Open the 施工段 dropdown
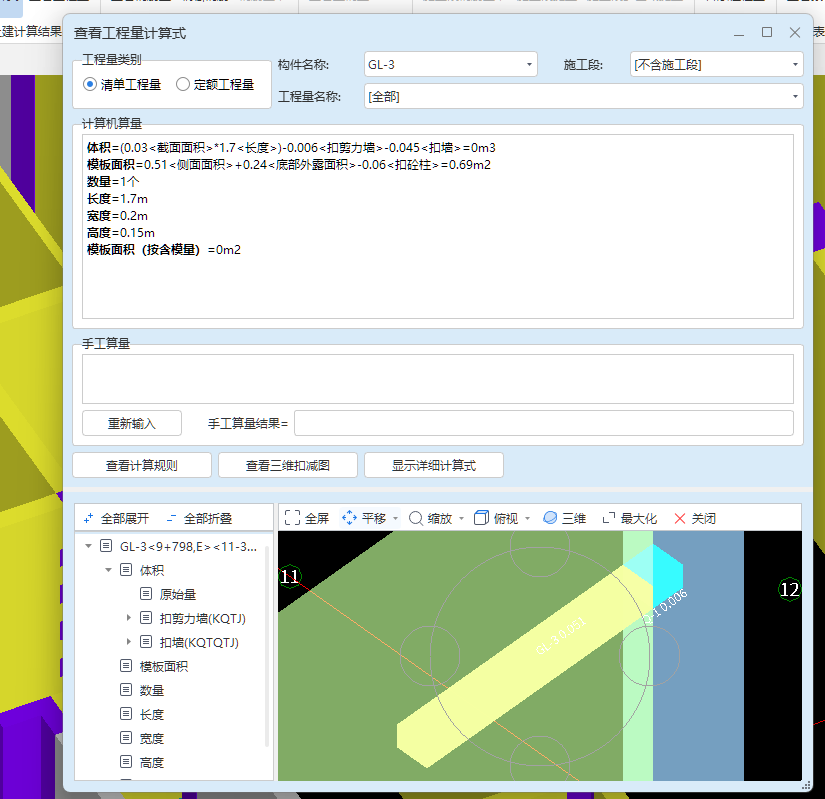Image resolution: width=825 pixels, height=799 pixels. [795, 65]
